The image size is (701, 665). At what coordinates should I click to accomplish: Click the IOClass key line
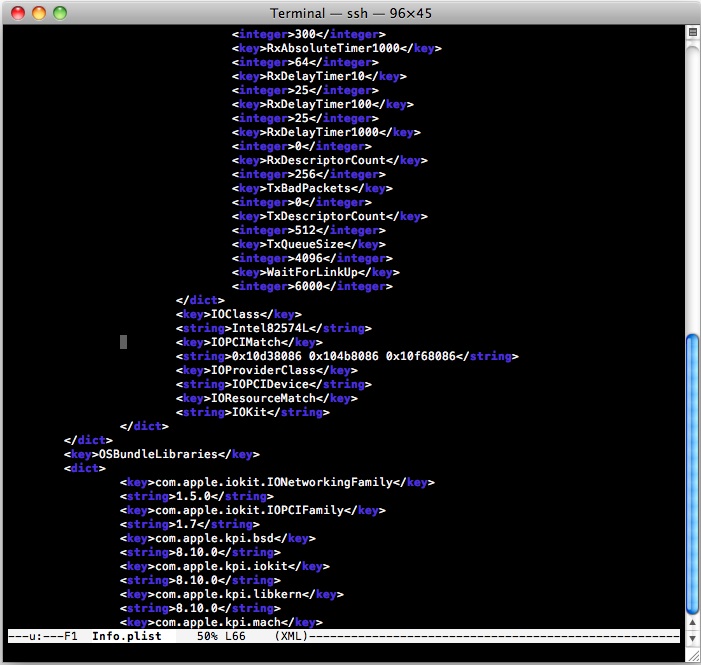(239, 314)
